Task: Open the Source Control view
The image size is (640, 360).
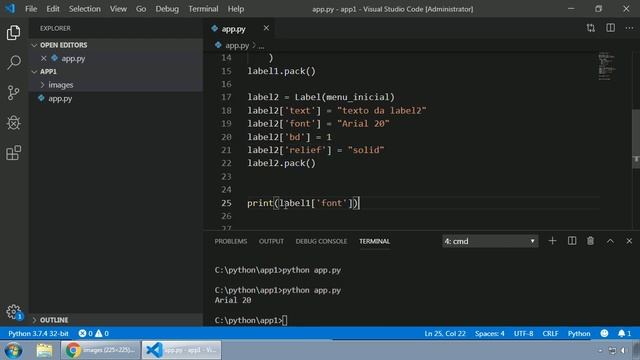Action: (x=13, y=93)
